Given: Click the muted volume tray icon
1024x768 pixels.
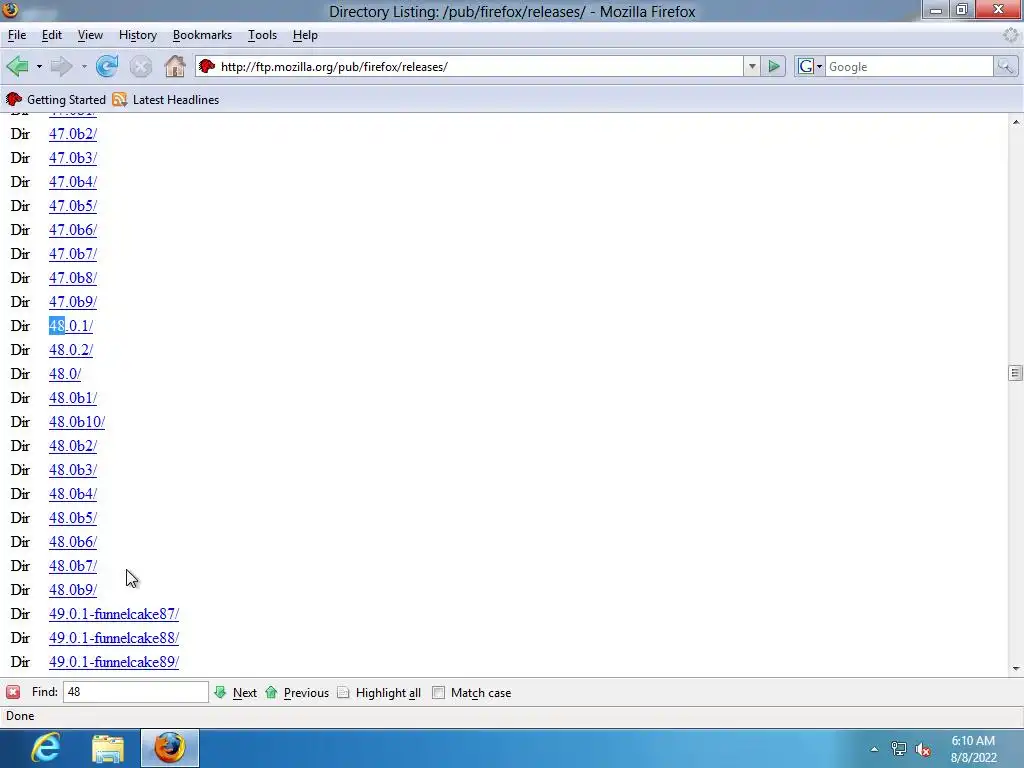Looking at the screenshot, I should pos(923,749).
